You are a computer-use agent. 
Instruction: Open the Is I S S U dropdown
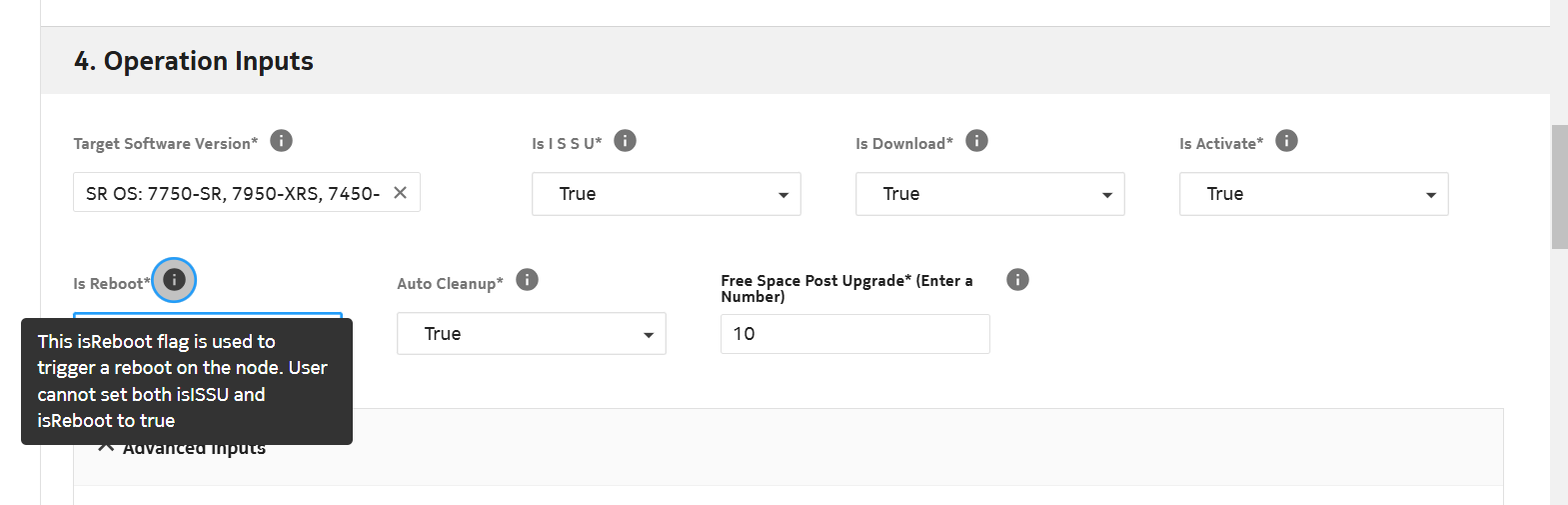[x=667, y=194]
